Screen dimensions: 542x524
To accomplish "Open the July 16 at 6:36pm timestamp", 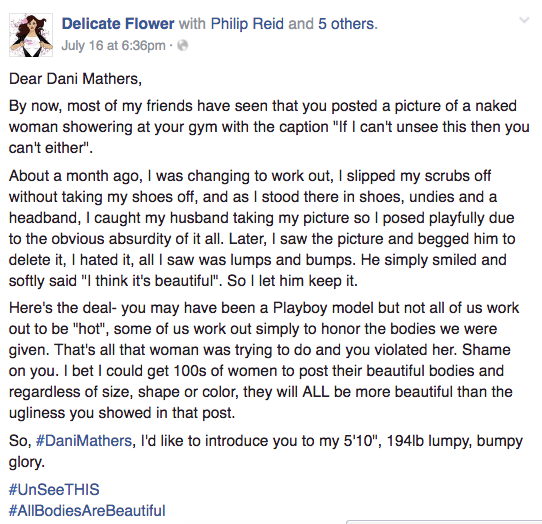I will 113,45.
